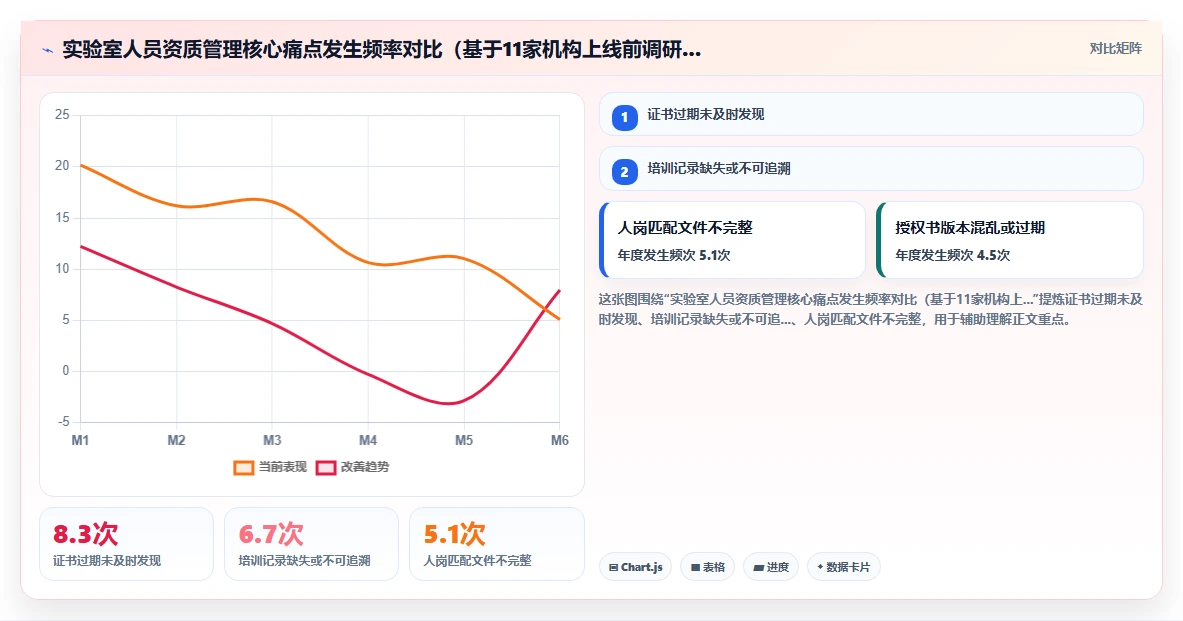
Task: Click the 数据卡片 tag chip
Action: click(x=843, y=567)
